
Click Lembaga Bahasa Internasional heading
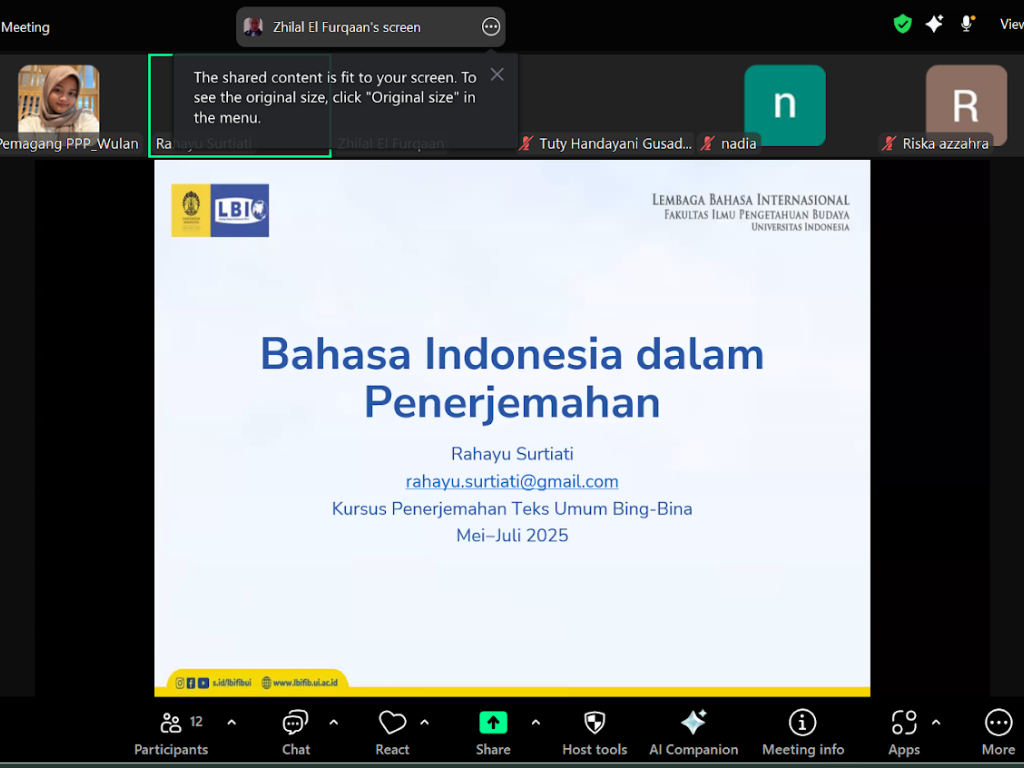(x=750, y=200)
